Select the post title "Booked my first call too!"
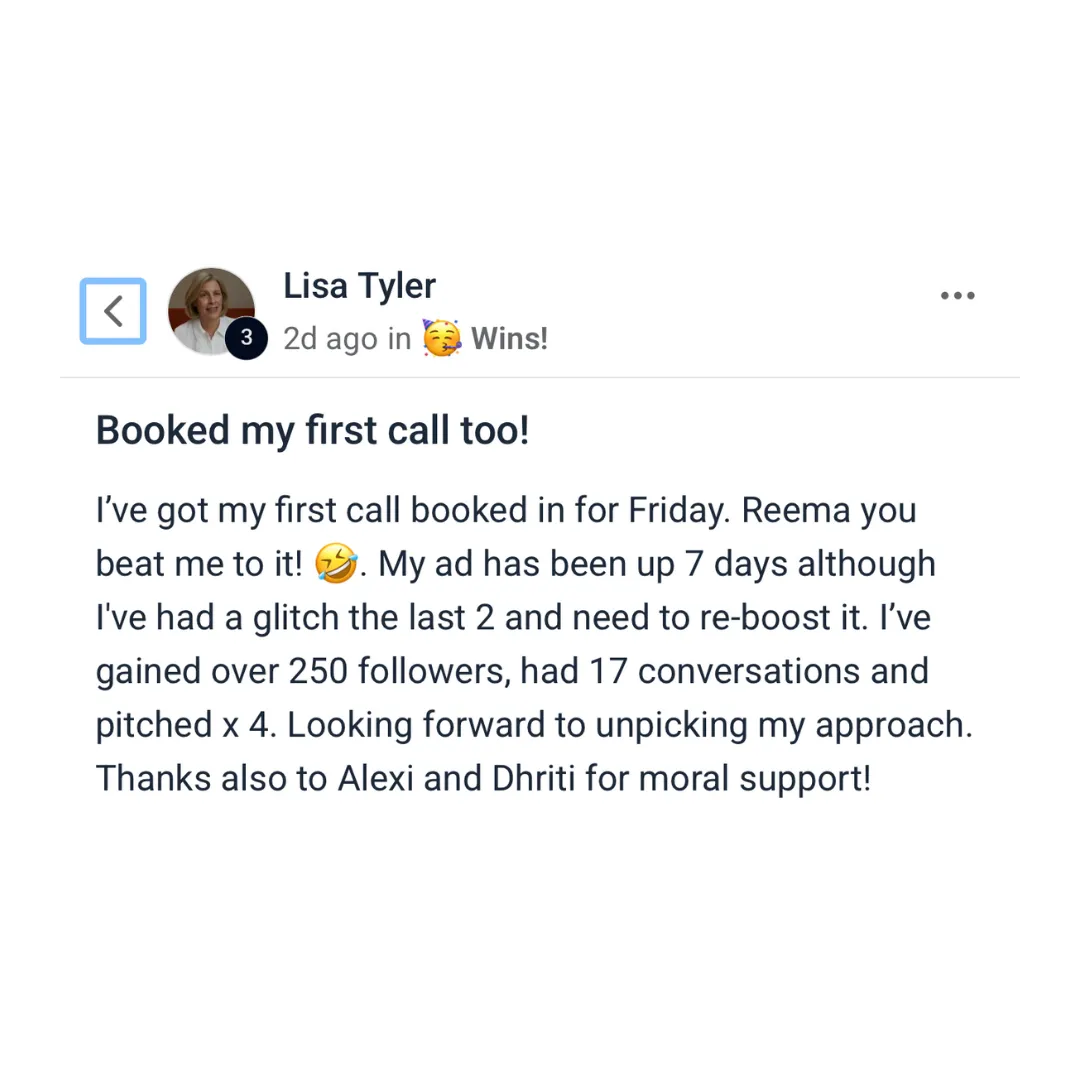This screenshot has width=1080, height=1080. 313,431
